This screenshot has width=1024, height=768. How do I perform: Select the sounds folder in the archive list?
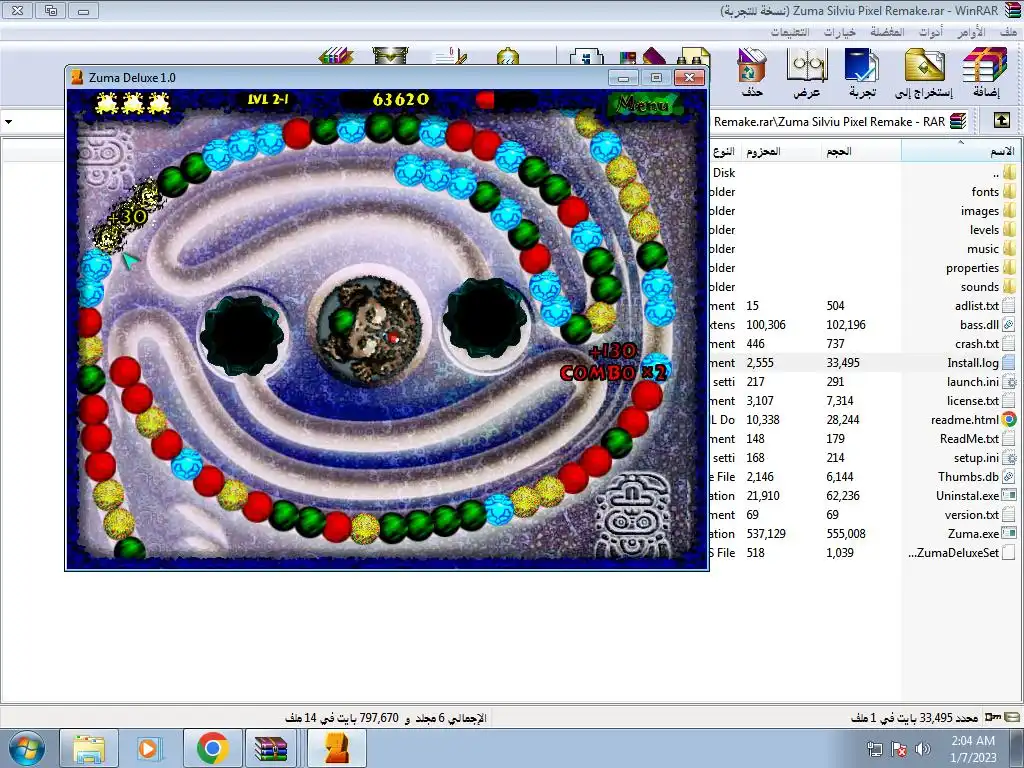[x=988, y=286]
